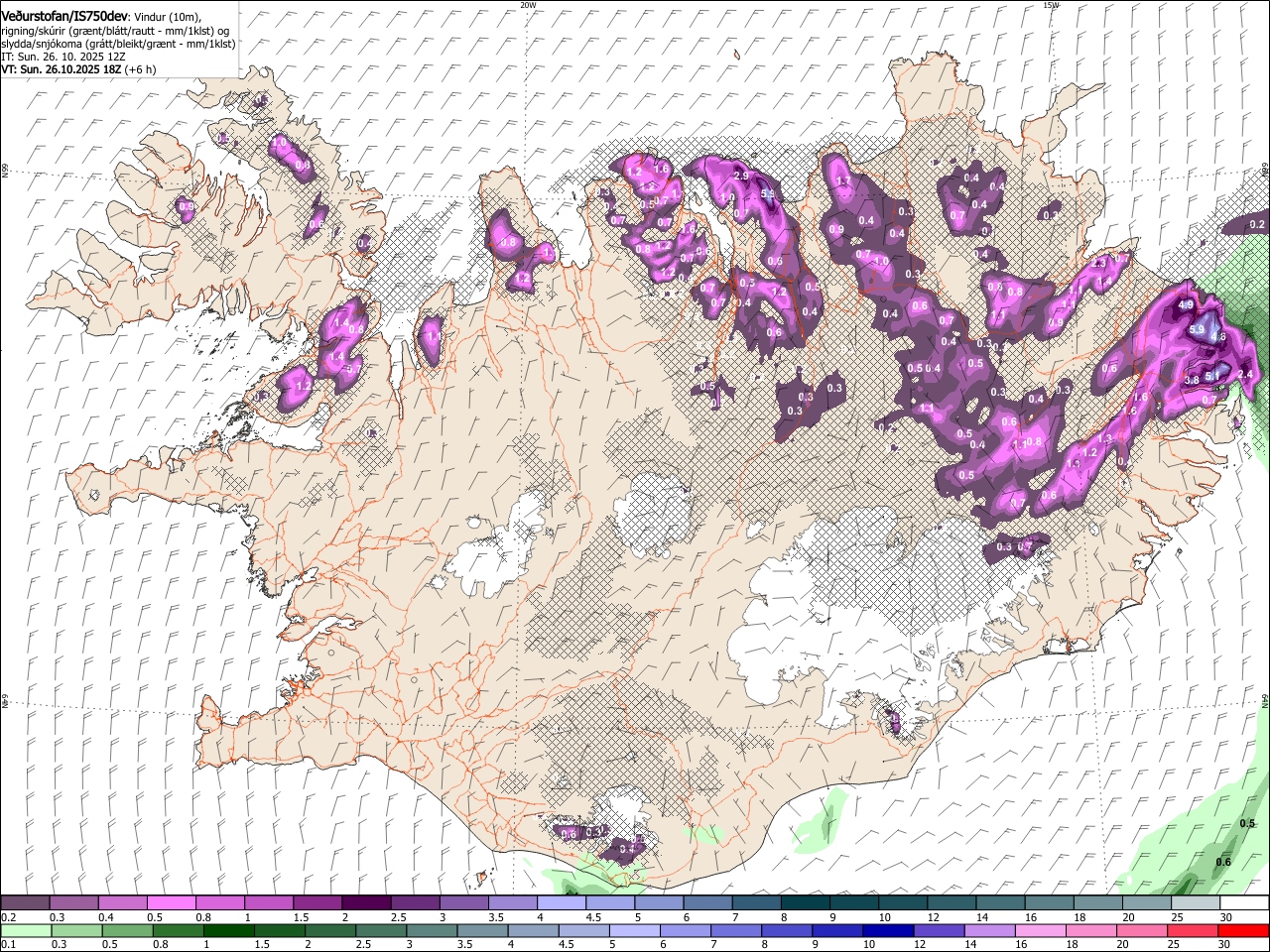Image resolution: width=1270 pixels, height=952 pixels.
Task: Click the '0.1' label under the lower scale
Action: pos(8,945)
